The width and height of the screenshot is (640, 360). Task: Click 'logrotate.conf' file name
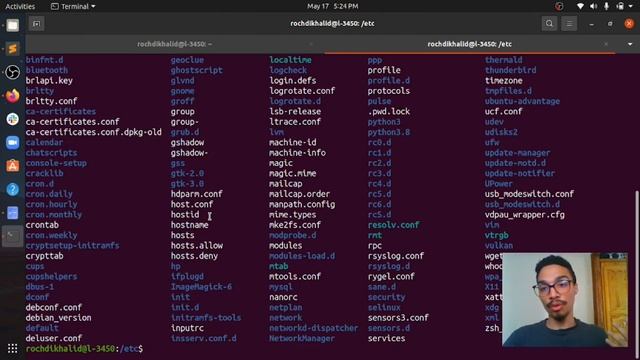pyautogui.click(x=302, y=91)
